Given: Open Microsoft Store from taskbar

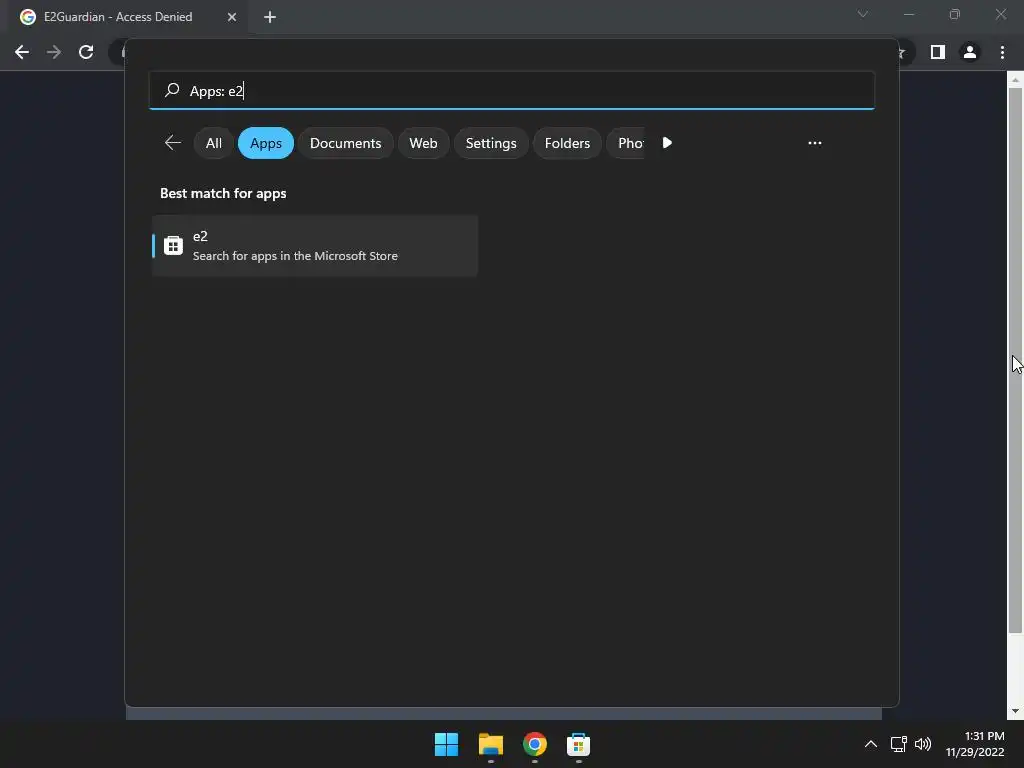Looking at the screenshot, I should [578, 744].
